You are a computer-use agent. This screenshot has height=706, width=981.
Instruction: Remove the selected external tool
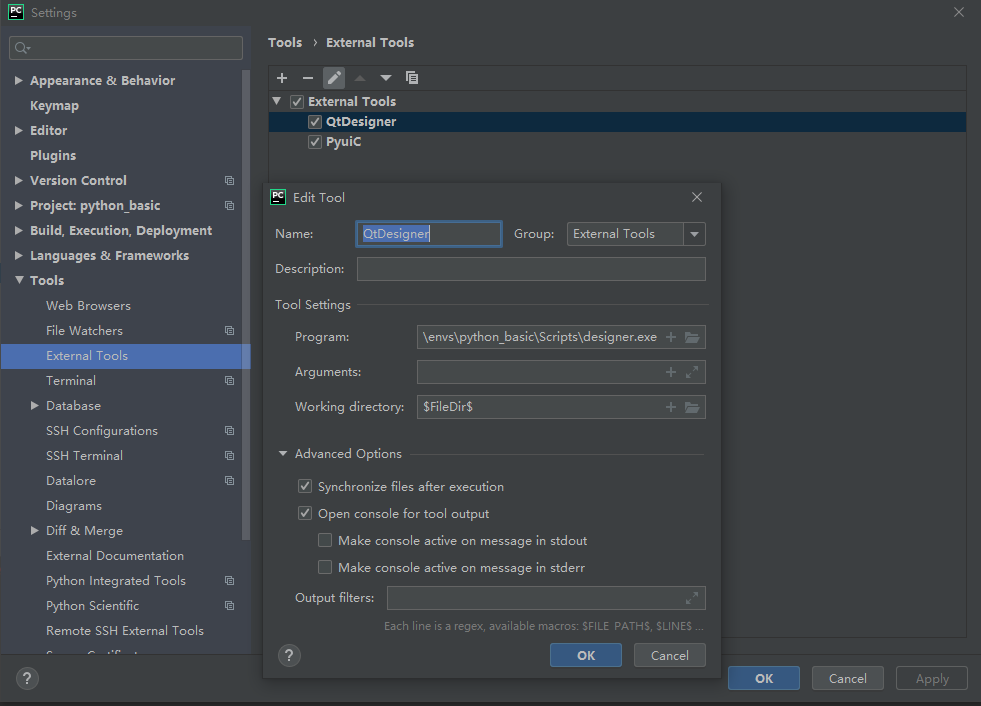click(308, 77)
